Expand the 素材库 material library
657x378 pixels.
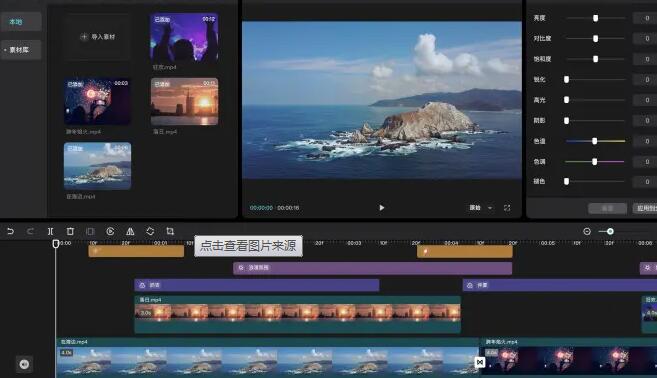[x=21, y=50]
